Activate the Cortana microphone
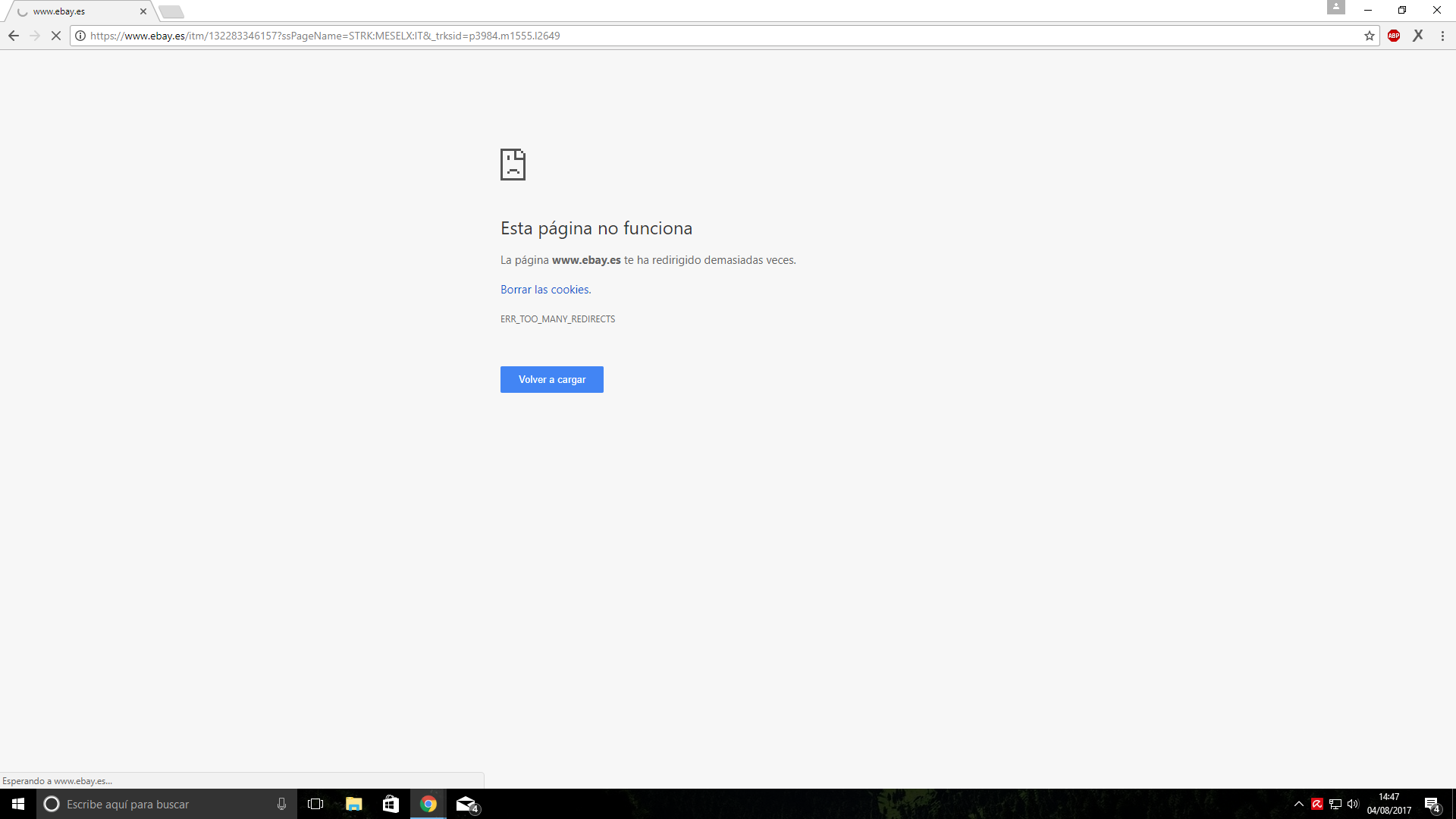Screen dimensions: 1456x819 (281, 804)
